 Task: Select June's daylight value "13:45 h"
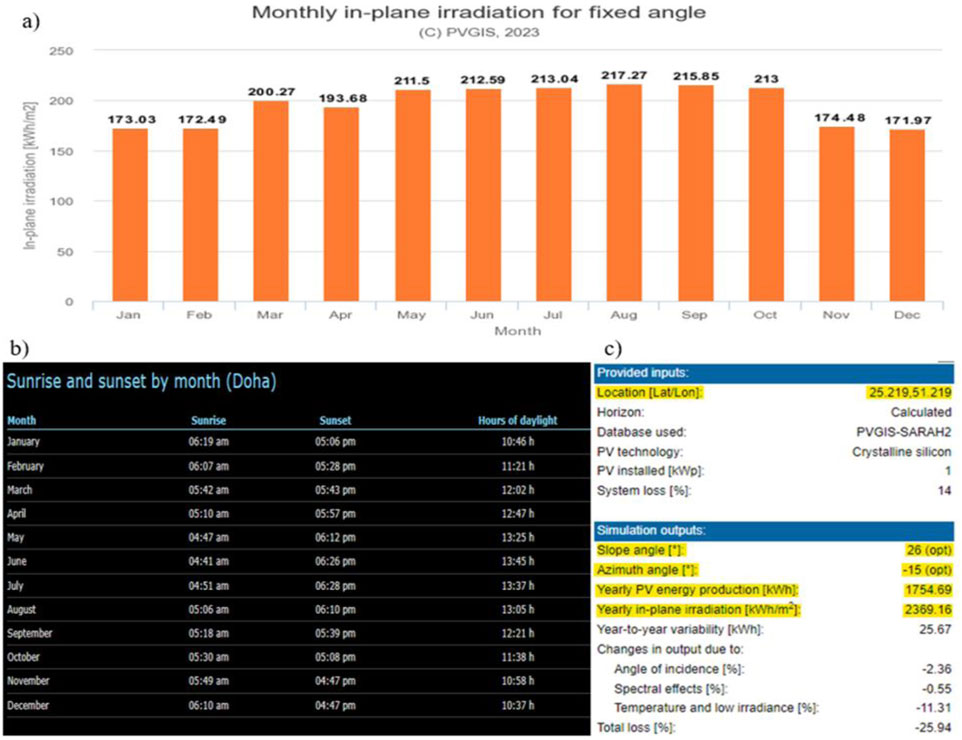click(x=518, y=561)
